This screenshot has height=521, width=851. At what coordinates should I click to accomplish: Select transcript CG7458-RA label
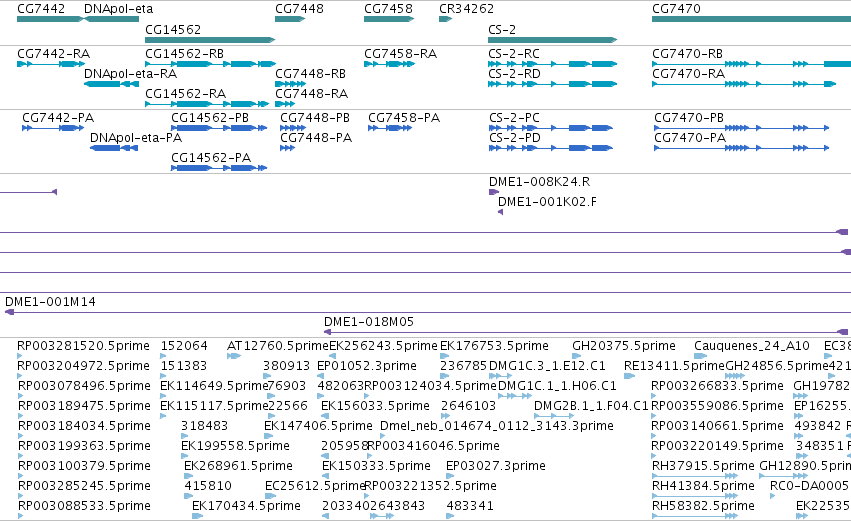point(401,54)
